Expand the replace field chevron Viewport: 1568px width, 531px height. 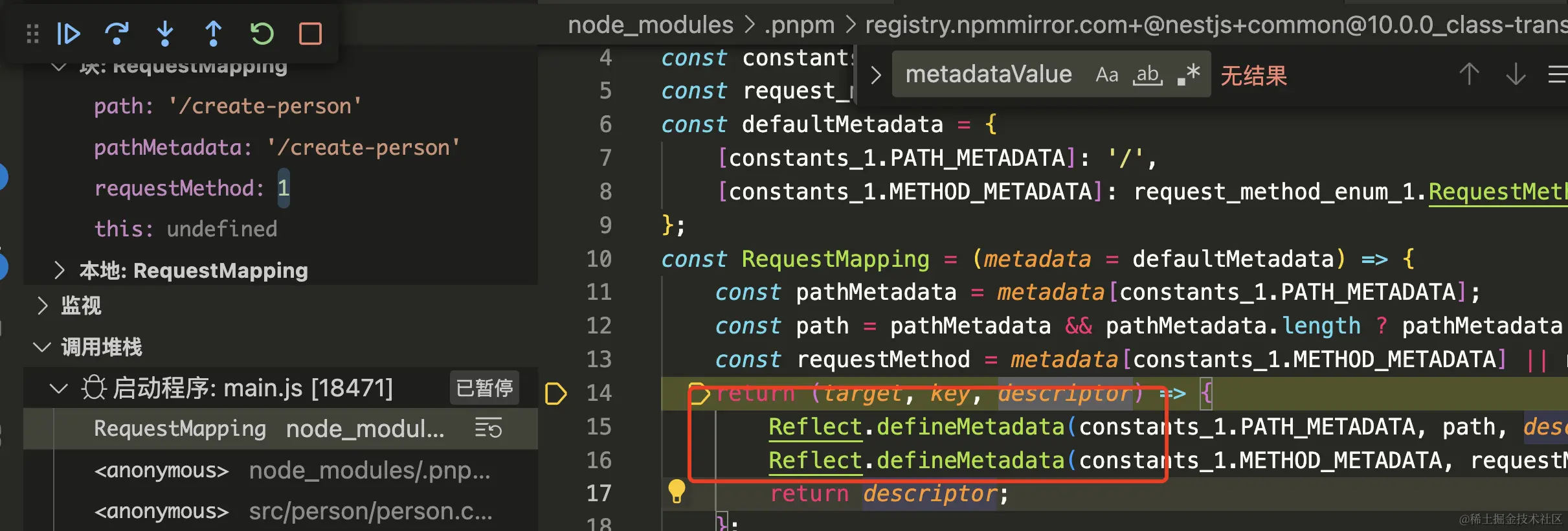[876, 75]
